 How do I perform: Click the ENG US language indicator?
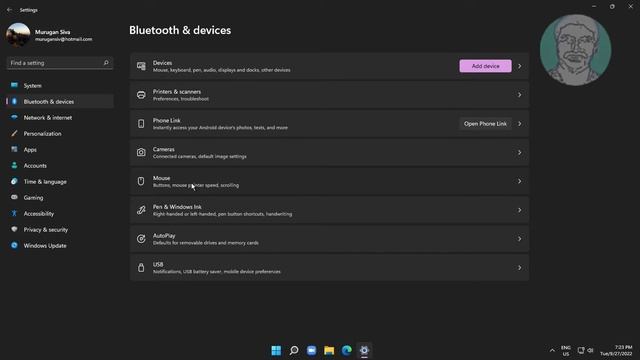(x=566, y=351)
